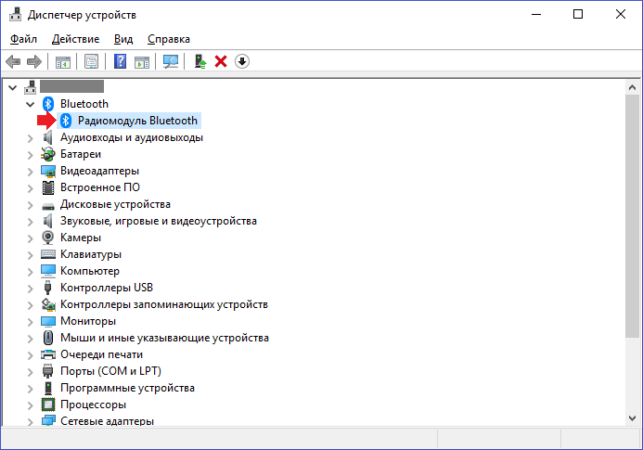
Task: Open the Действие menu
Action: point(75,39)
